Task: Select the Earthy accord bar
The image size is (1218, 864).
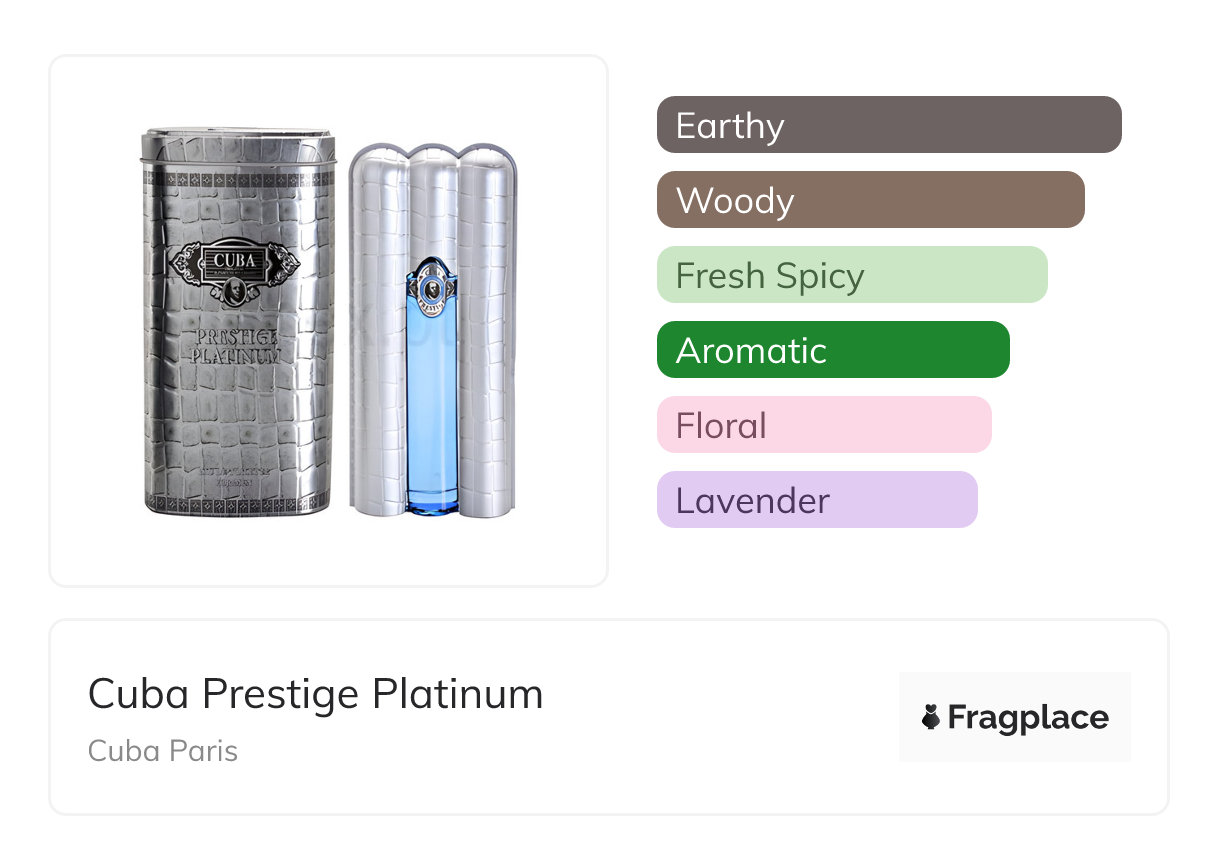Action: pyautogui.click(x=889, y=125)
